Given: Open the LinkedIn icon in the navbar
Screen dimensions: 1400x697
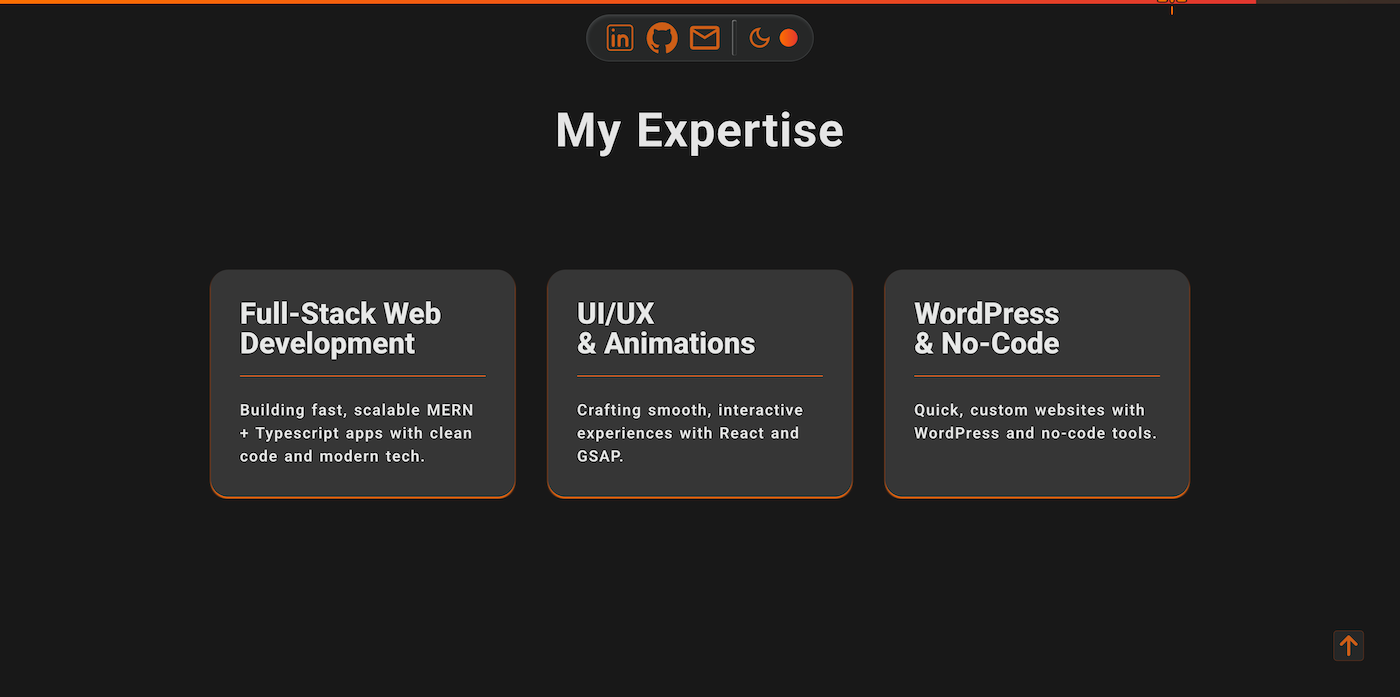Looking at the screenshot, I should pyautogui.click(x=619, y=38).
